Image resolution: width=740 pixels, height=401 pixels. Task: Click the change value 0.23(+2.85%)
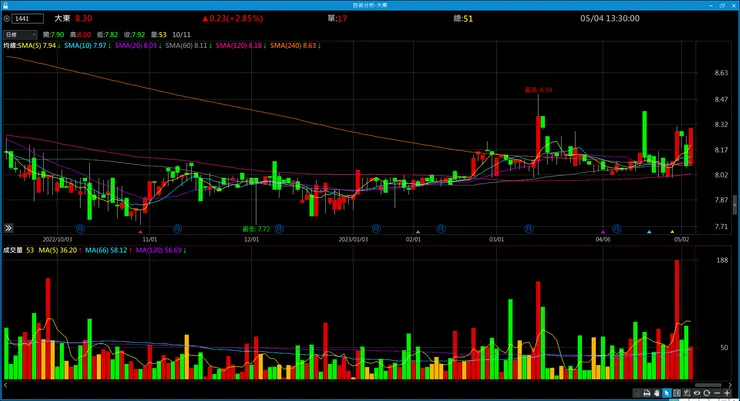point(233,18)
